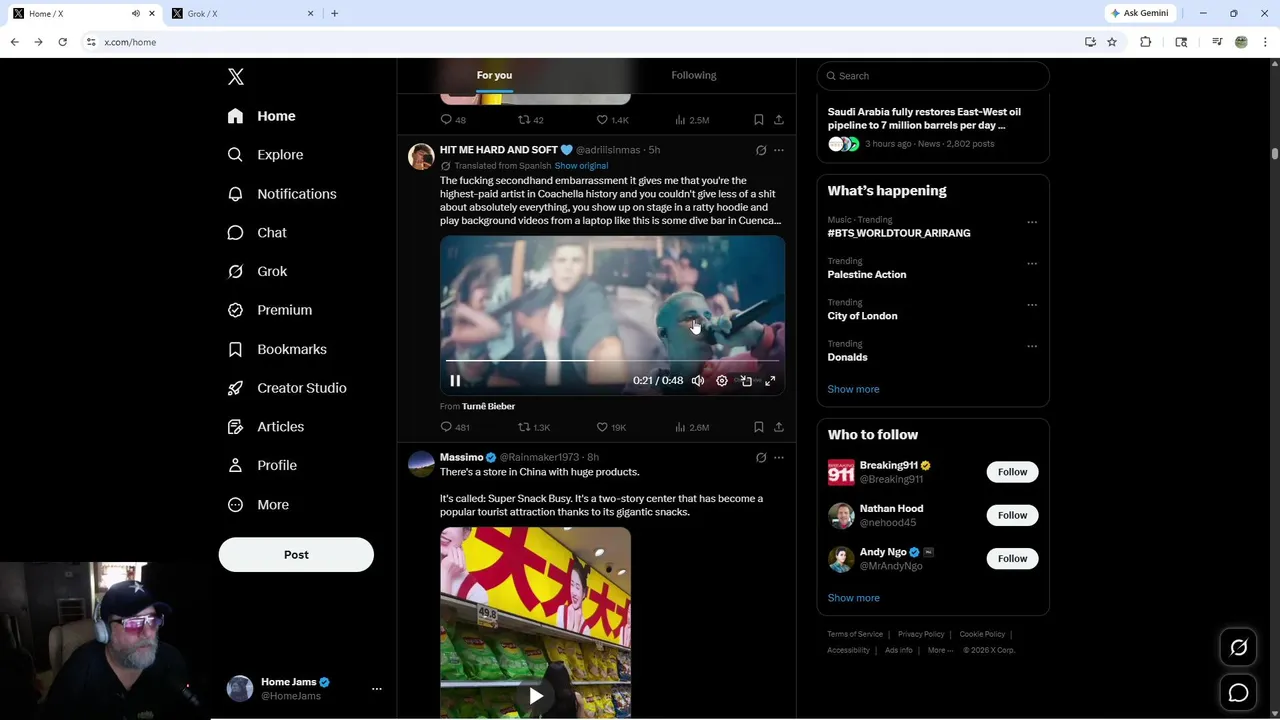The width and height of the screenshot is (1280, 720).
Task: Open Profile page
Action: 262,466
